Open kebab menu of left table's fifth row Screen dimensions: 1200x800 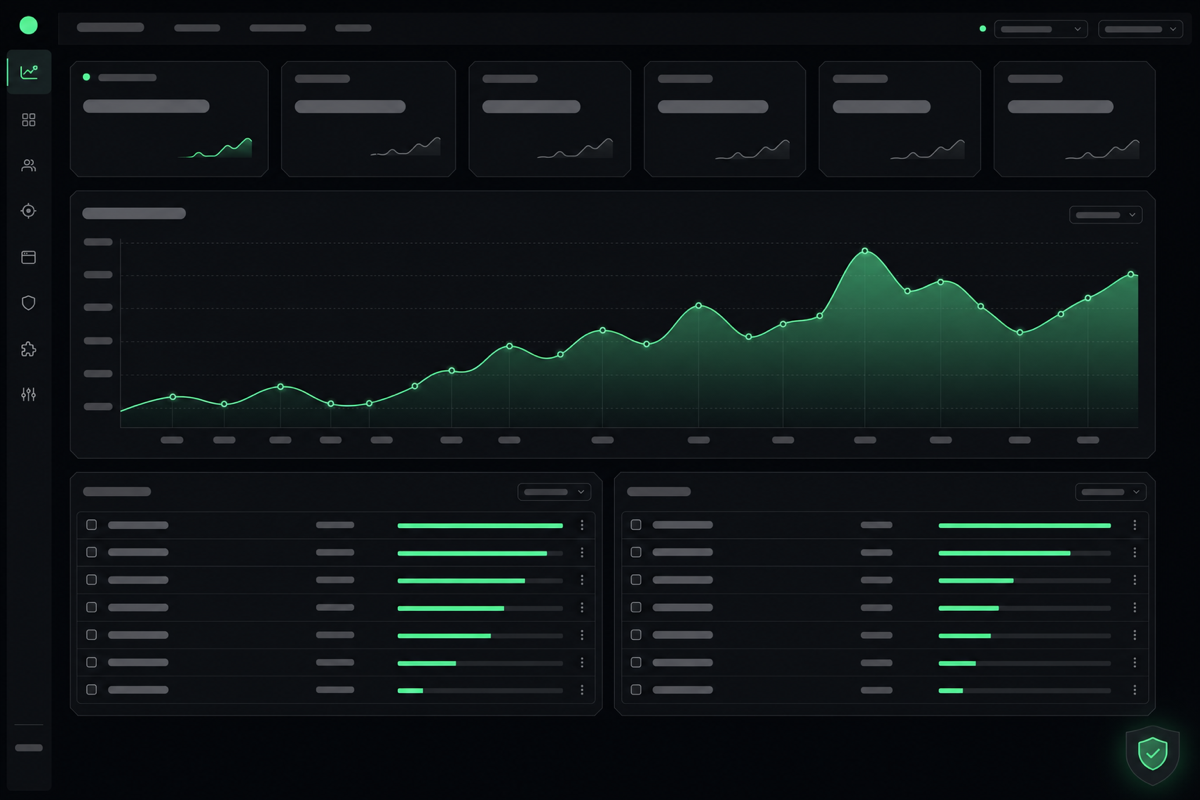(x=582, y=635)
